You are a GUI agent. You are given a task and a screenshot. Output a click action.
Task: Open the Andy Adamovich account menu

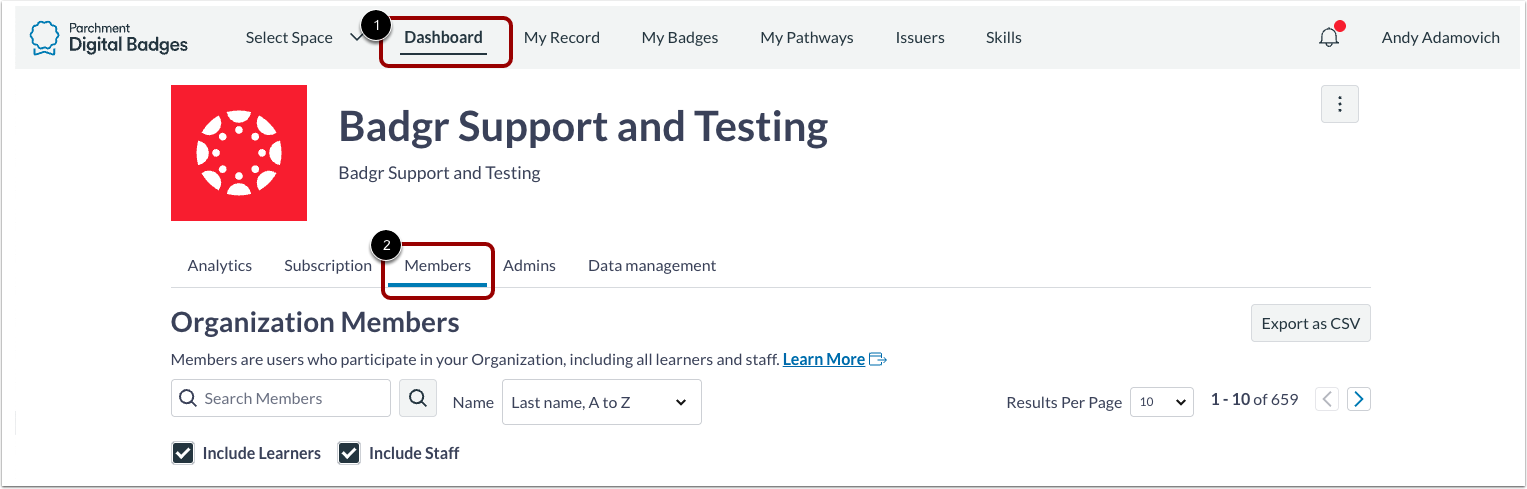tap(1440, 38)
